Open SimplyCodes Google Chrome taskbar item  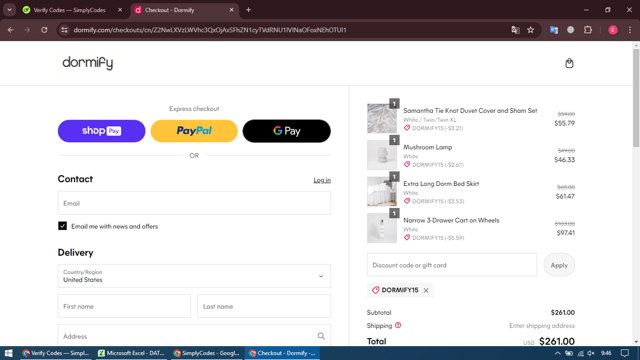coord(207,353)
